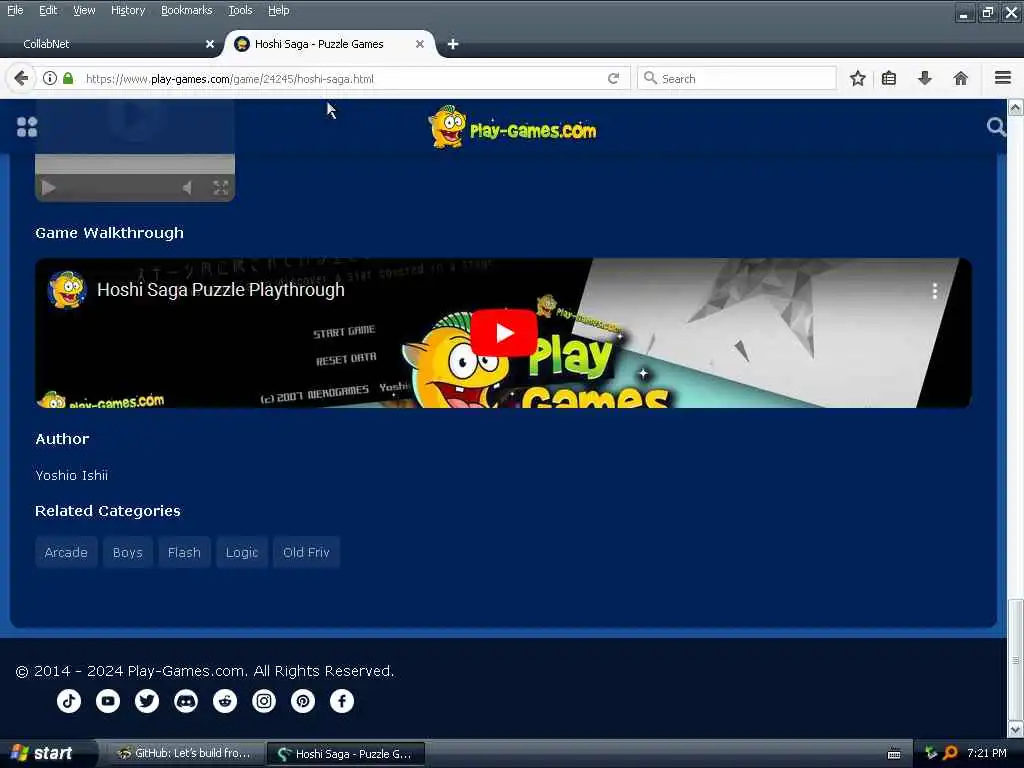The height and width of the screenshot is (768, 1024).
Task: Click the browser Search box
Action: tap(737, 78)
